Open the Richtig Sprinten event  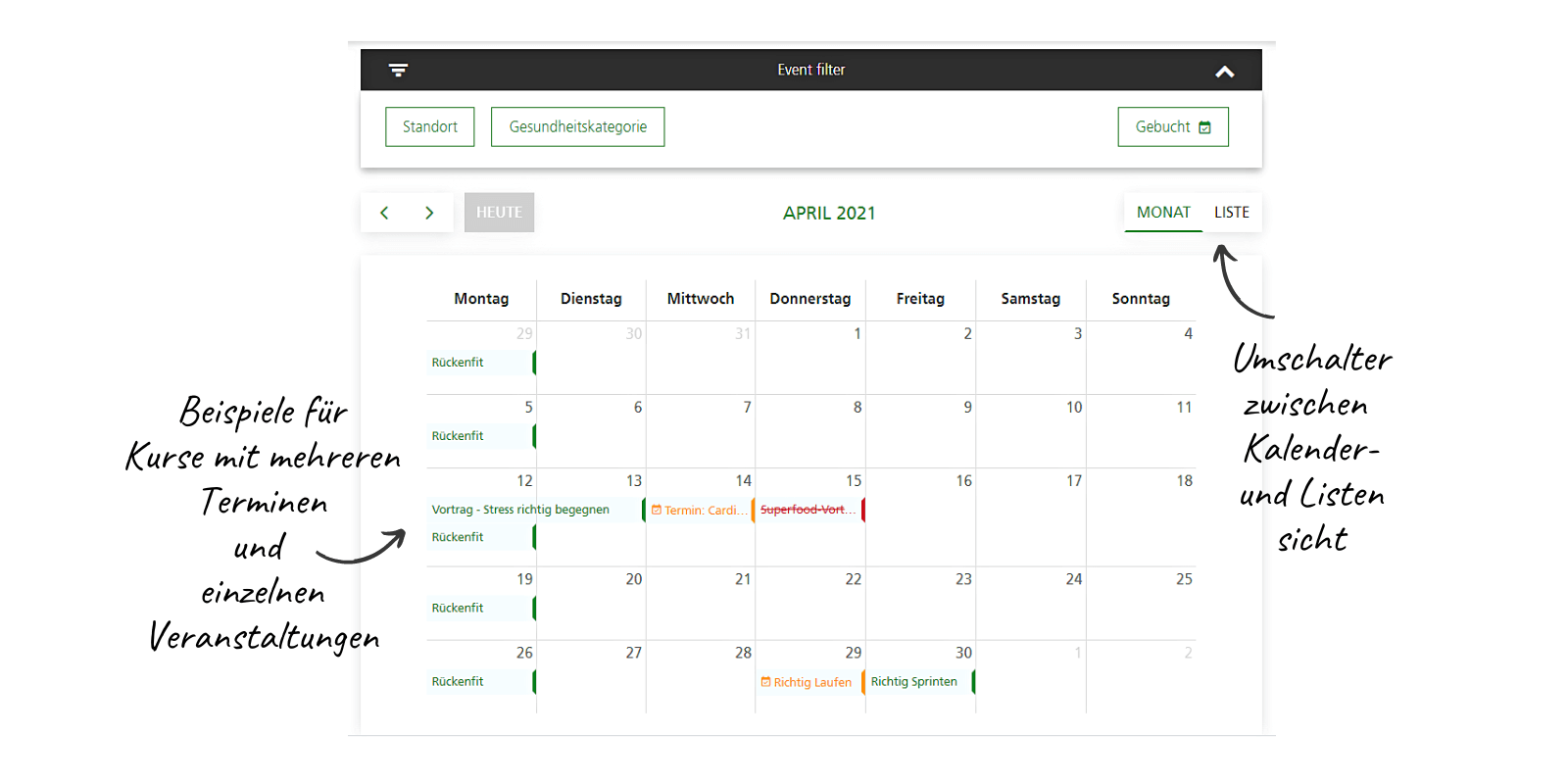pyautogui.click(x=920, y=682)
